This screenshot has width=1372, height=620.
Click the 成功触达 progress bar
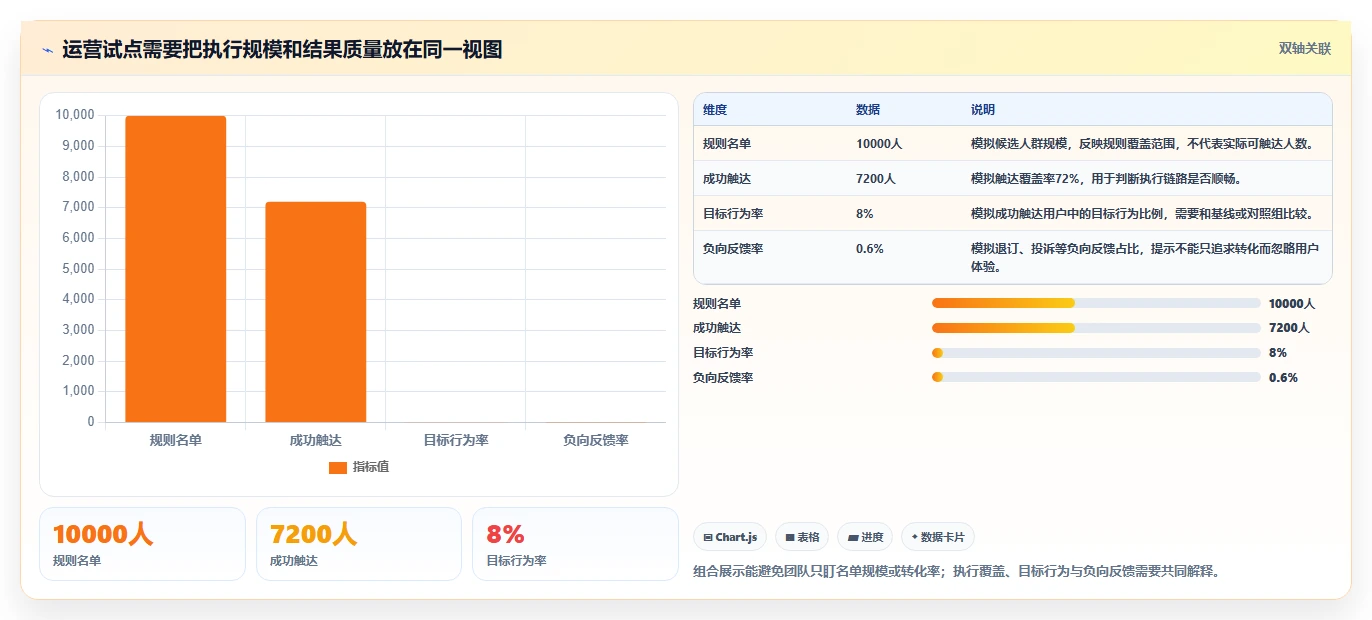point(1096,328)
